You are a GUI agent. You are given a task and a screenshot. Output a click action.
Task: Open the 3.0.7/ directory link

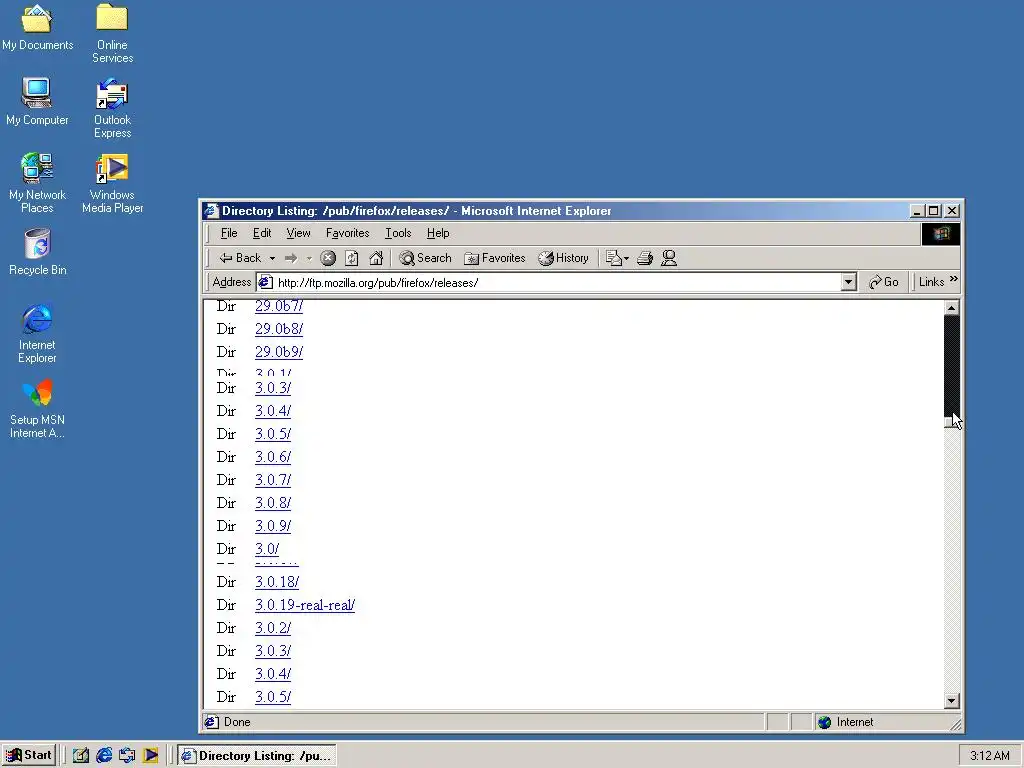(273, 480)
